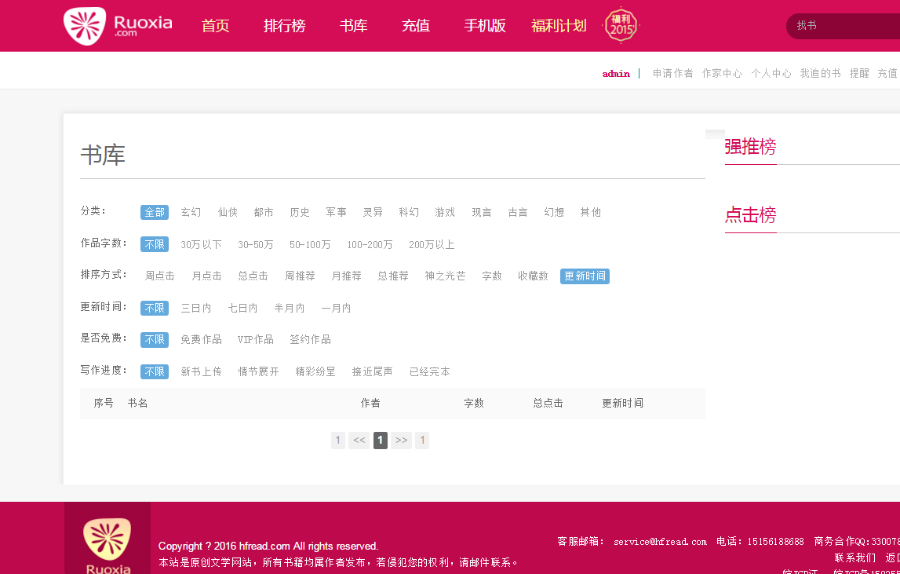Filter category by 古言
Image resolution: width=900 pixels, height=574 pixels.
pos(518,212)
